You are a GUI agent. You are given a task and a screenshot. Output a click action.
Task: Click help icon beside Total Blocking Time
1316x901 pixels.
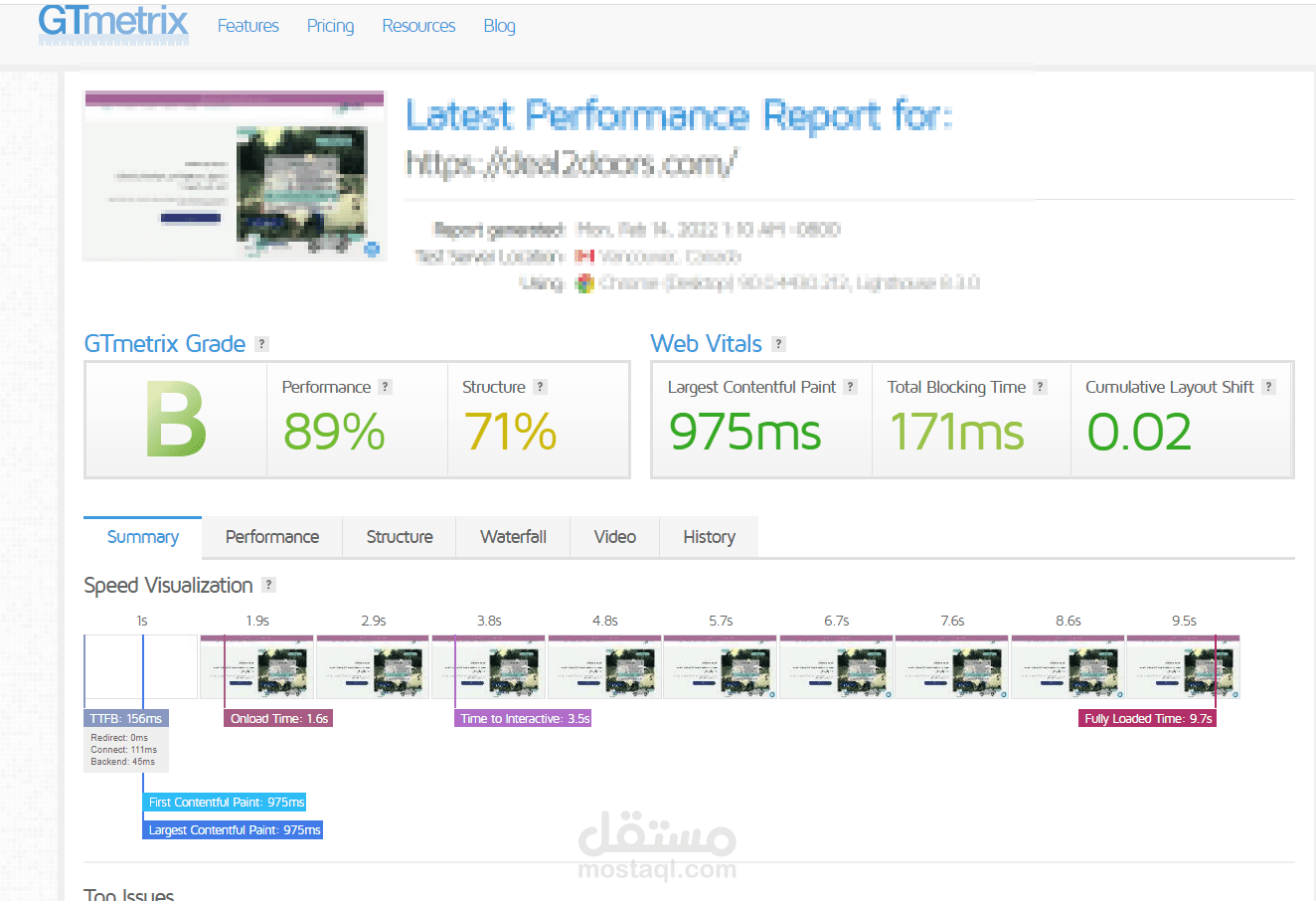click(1040, 387)
